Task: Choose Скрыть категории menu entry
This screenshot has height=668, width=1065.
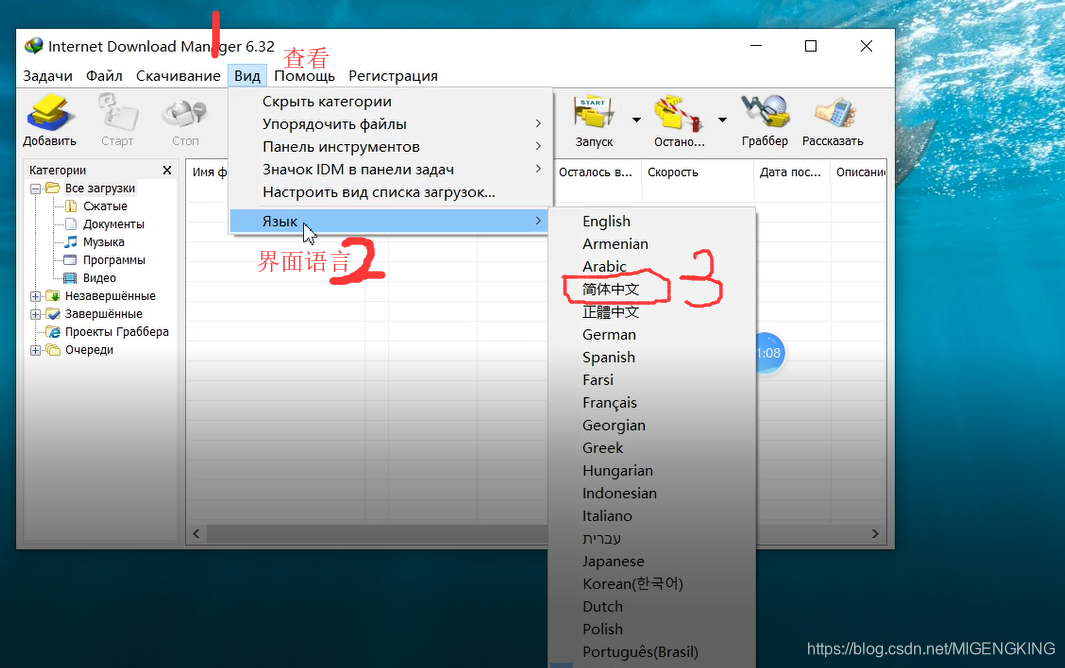Action: [391, 101]
